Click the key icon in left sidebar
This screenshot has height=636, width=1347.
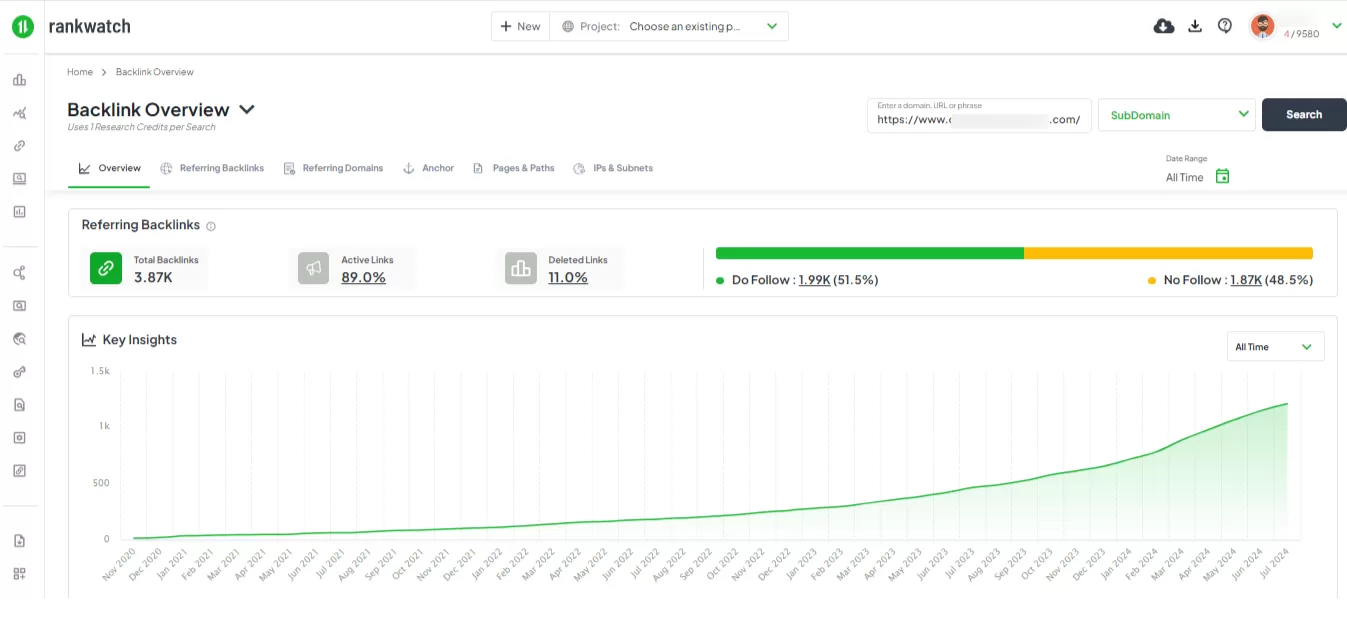pos(19,372)
